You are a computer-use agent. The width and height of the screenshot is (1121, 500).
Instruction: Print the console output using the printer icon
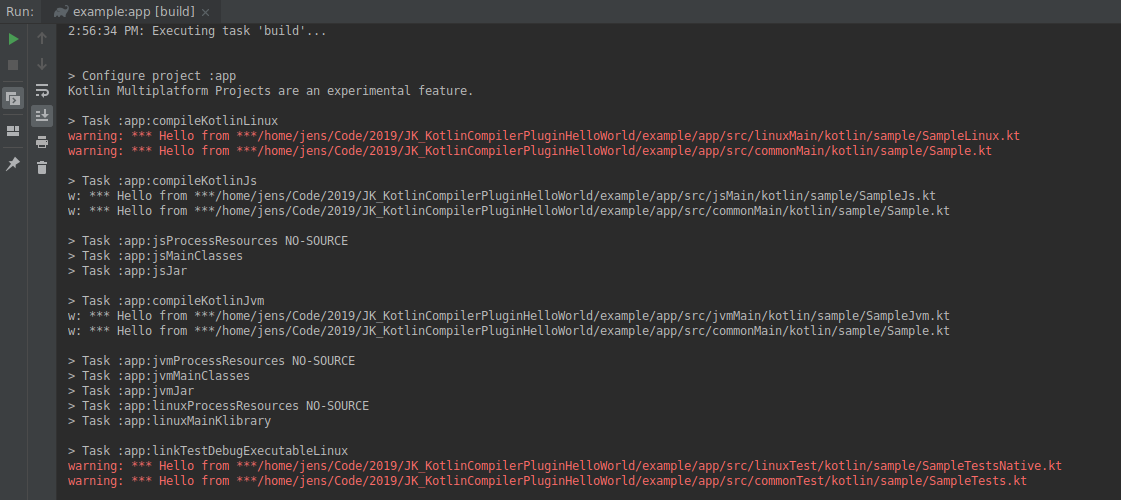coord(42,142)
